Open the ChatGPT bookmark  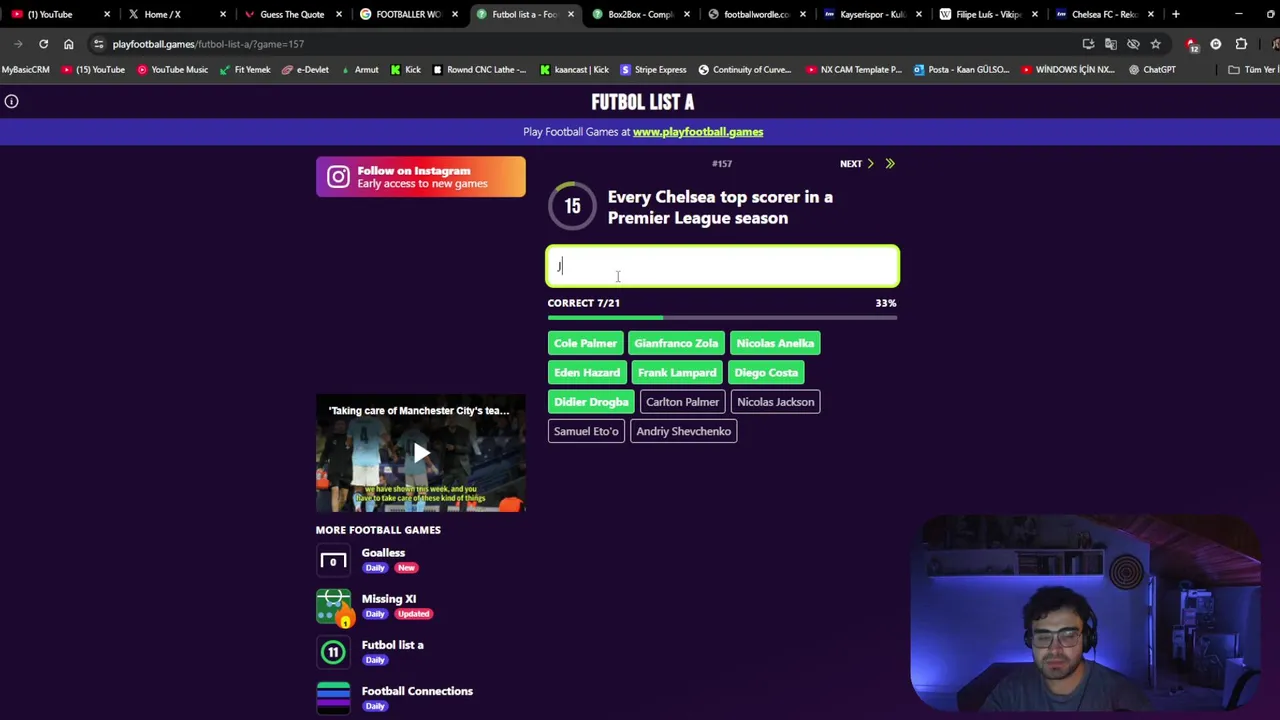tap(1152, 70)
